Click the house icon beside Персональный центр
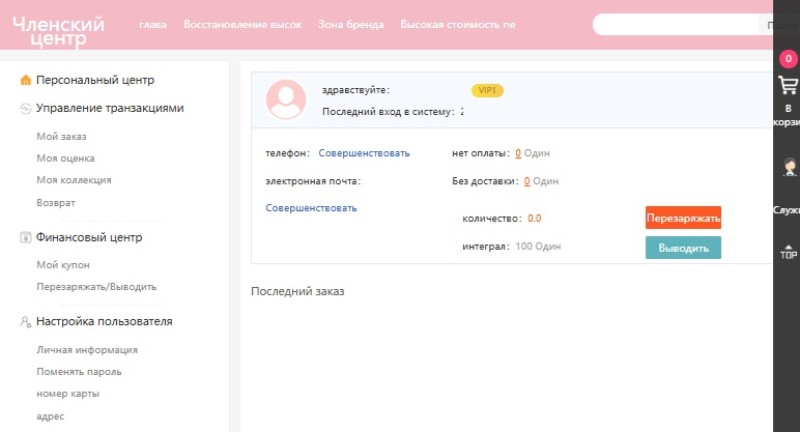800x432 pixels. click(25, 80)
